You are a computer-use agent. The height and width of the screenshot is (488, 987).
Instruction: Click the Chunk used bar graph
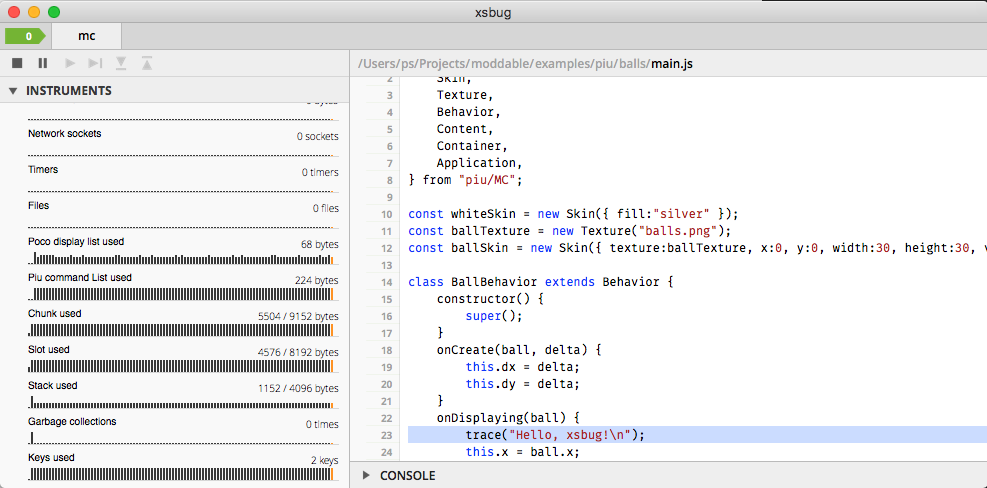coord(183,331)
